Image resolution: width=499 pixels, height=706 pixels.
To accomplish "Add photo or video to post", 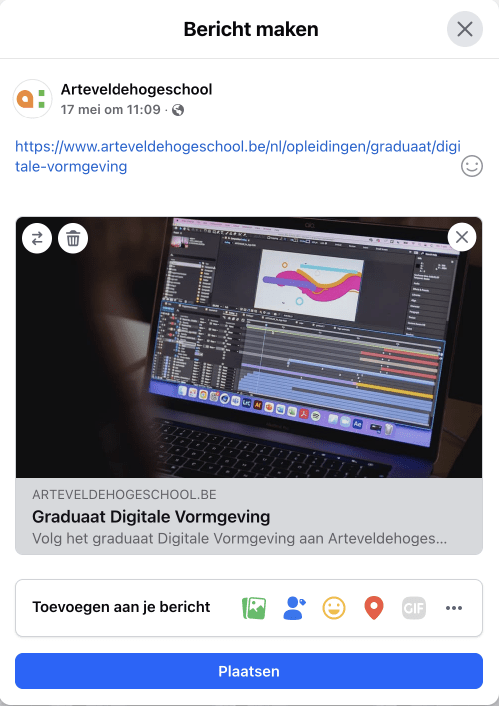I will click(x=254, y=608).
